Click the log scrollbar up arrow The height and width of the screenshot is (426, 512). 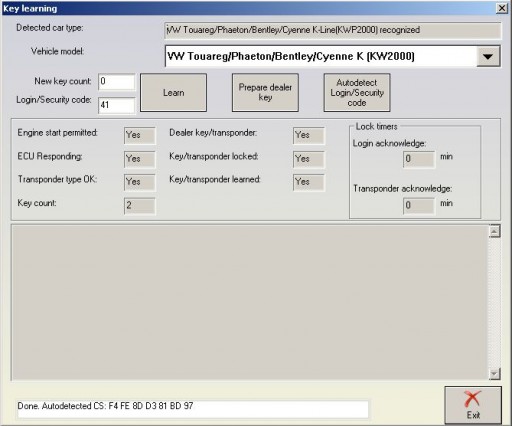[x=495, y=231]
